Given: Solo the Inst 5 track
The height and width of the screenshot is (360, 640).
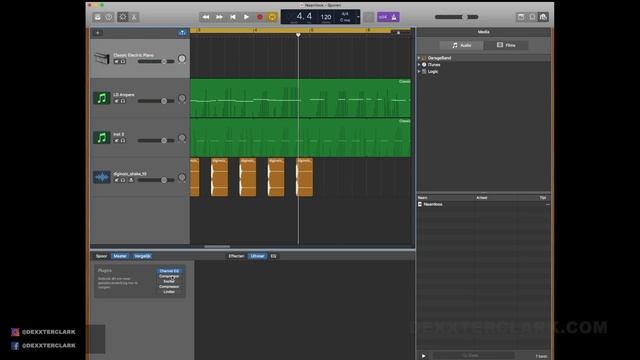Looking at the screenshot, I should pyautogui.click(x=123, y=140).
